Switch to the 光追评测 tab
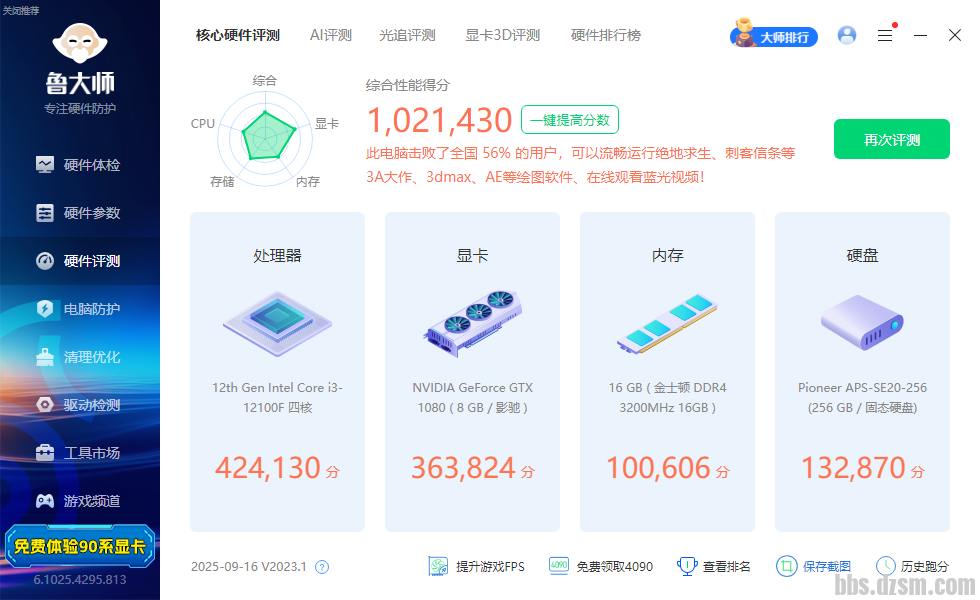The height and width of the screenshot is (600, 980). point(407,35)
